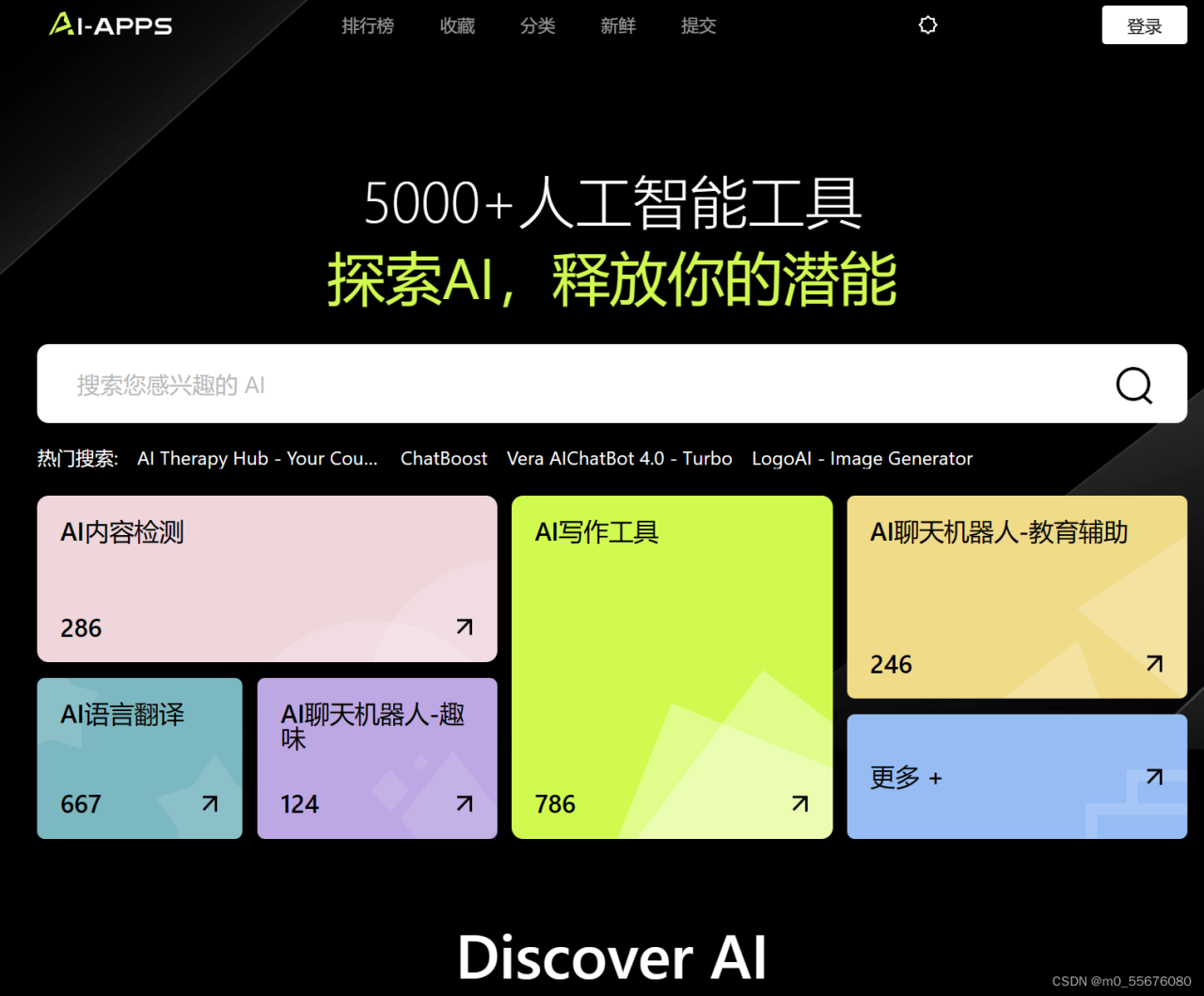This screenshot has width=1204, height=996.
Task: Open the 收藏 menu item
Action: (457, 26)
